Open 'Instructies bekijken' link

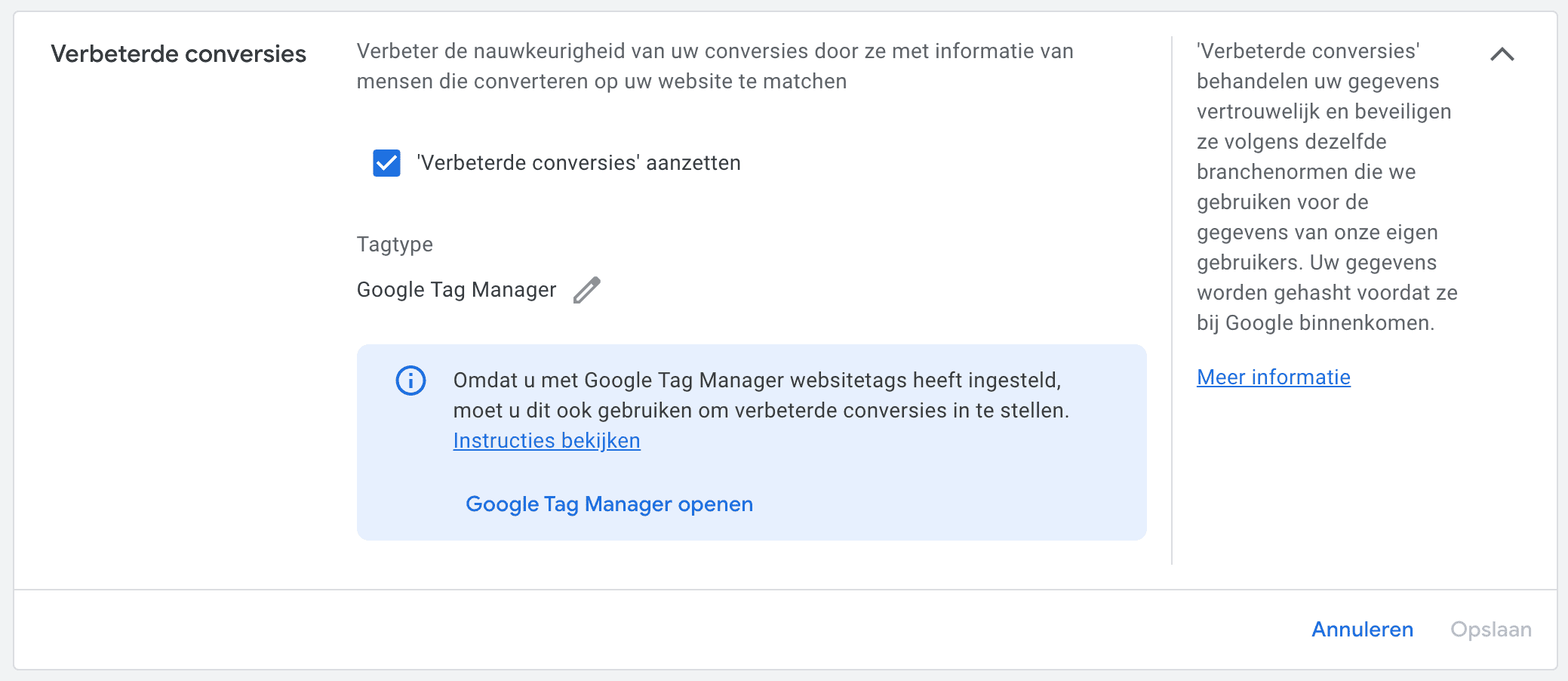point(546,440)
